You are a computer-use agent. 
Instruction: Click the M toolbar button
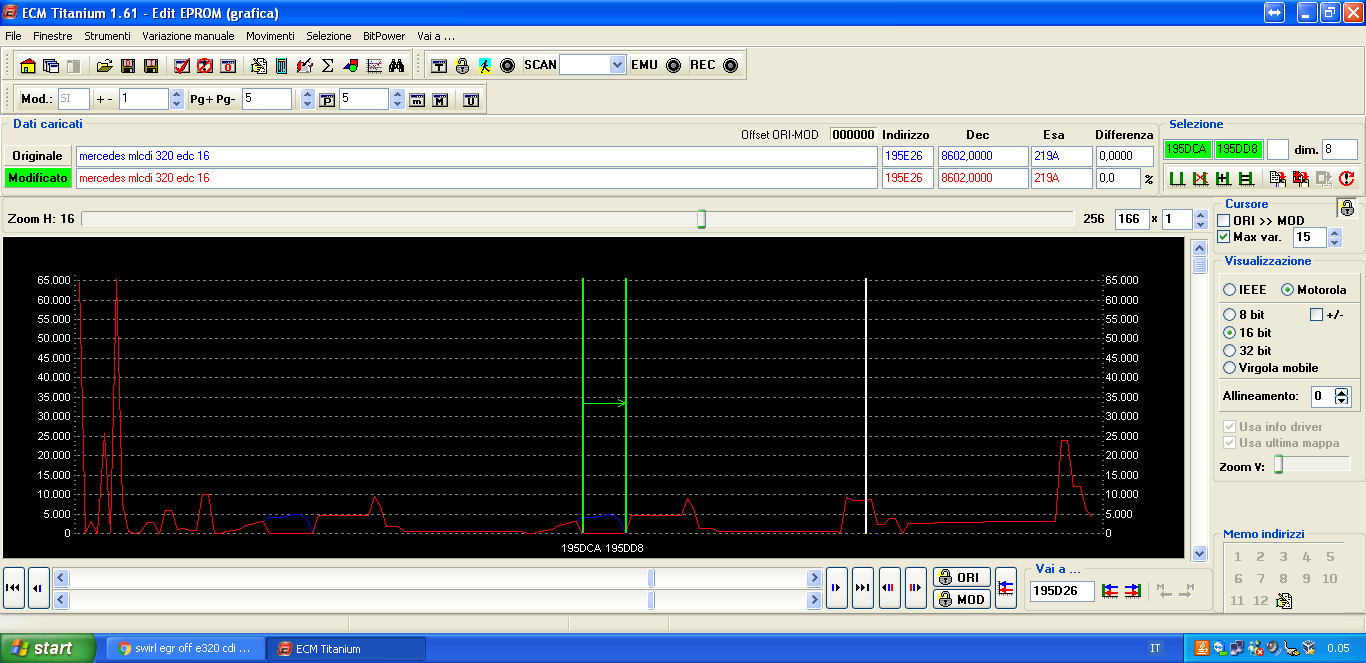pos(439,100)
